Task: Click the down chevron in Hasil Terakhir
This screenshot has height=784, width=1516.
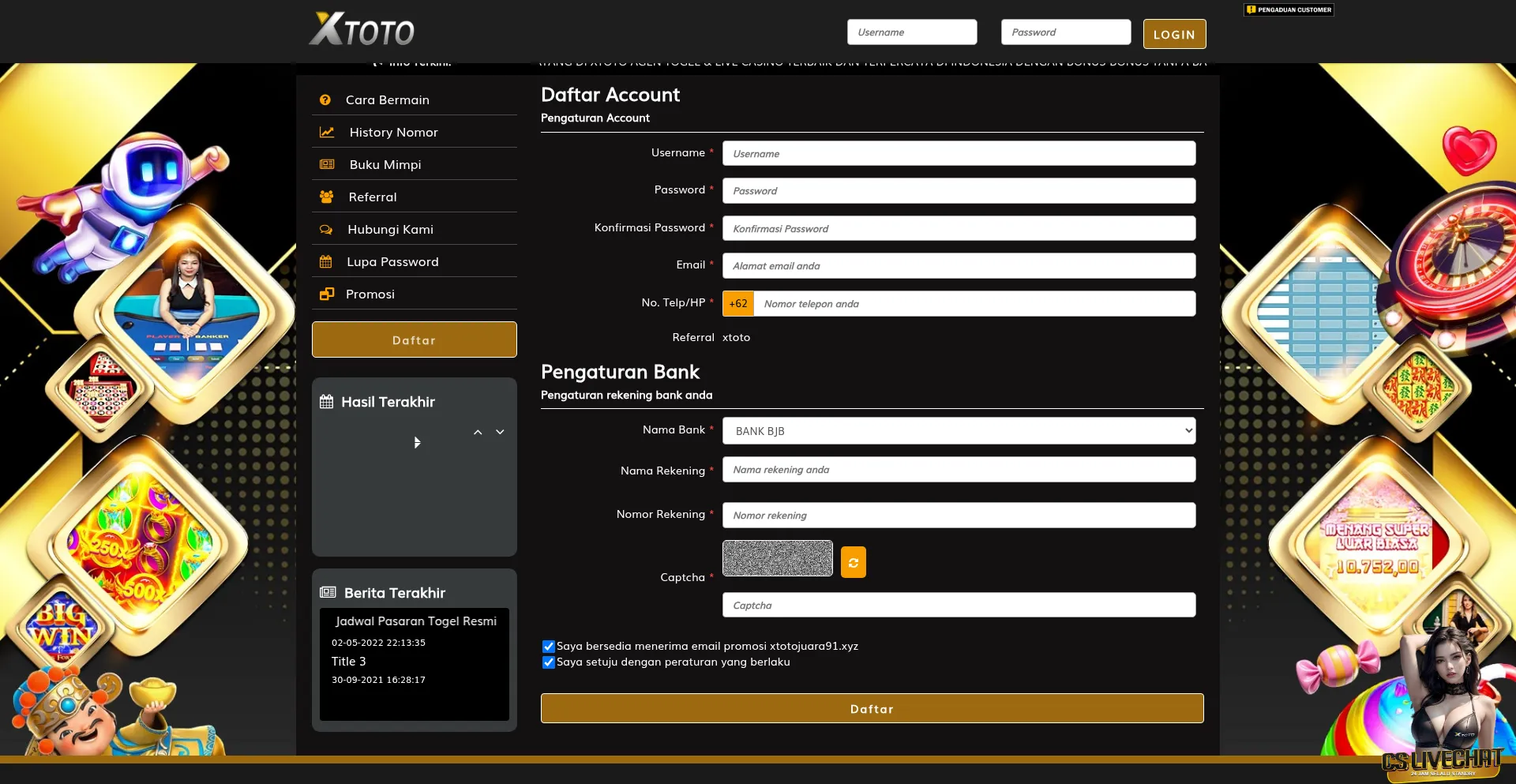Action: 500,433
